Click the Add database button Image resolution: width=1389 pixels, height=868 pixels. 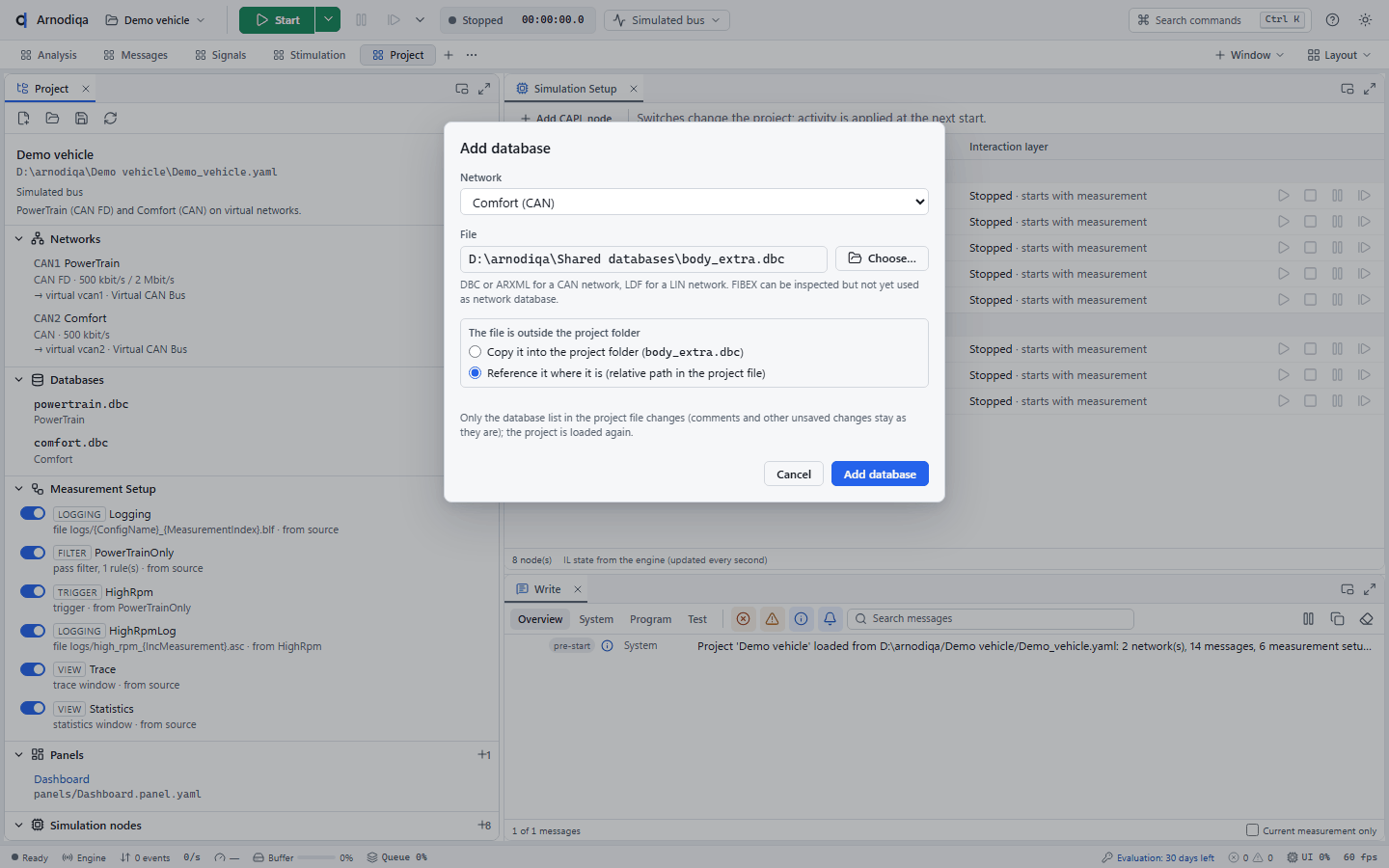pos(880,474)
